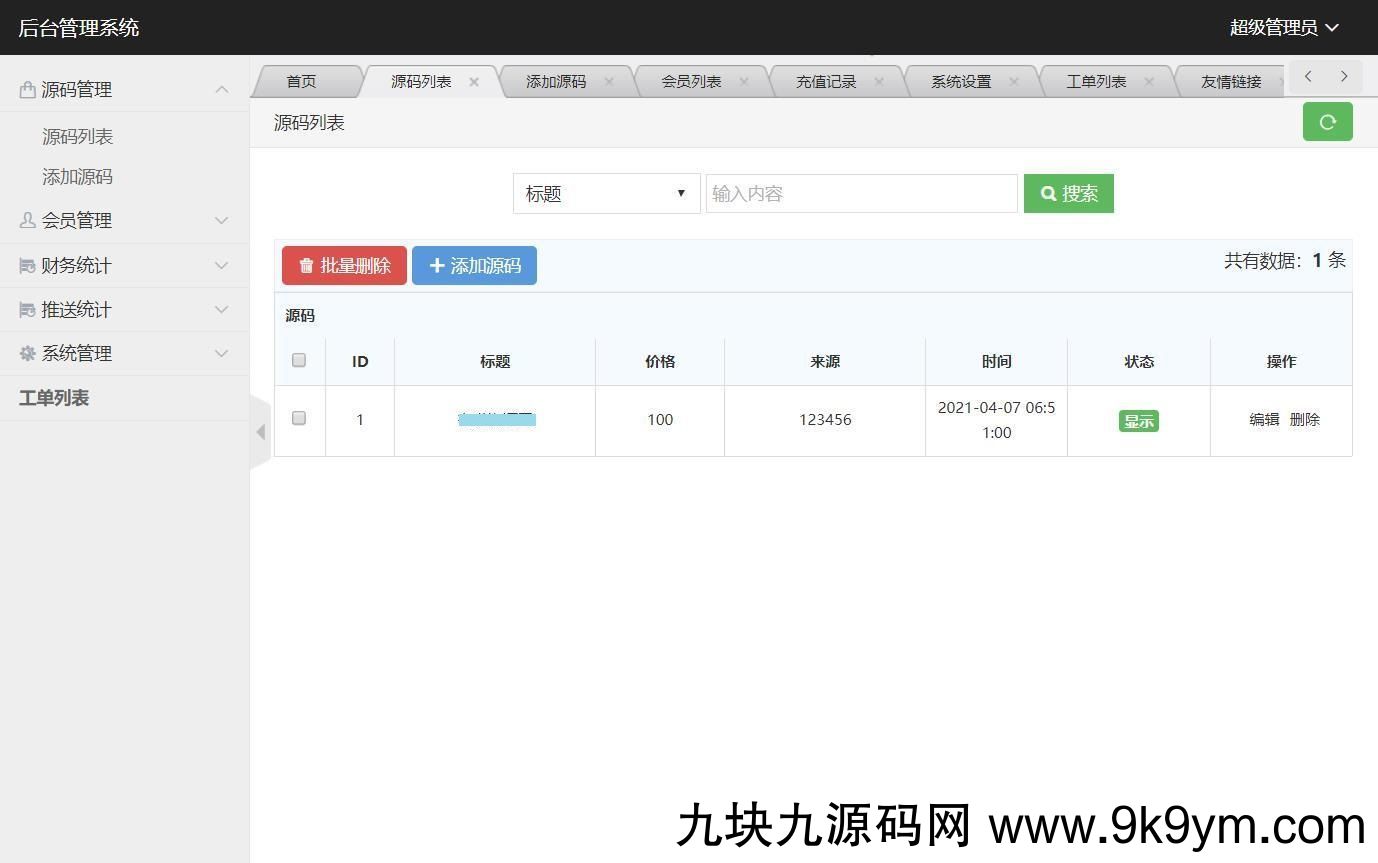Open the 超级管理员 account dropdown
The image size is (1378, 863).
pos(1283,28)
